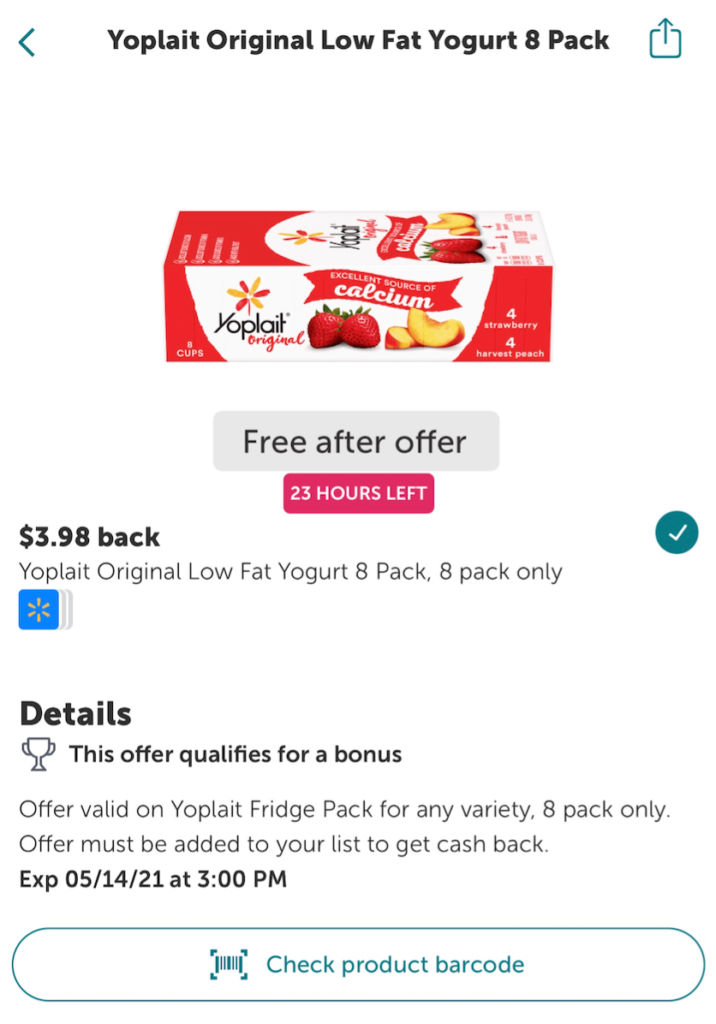Tap the Walmart retailer logo icon
The height and width of the screenshot is (1024, 716).
click(x=39, y=609)
